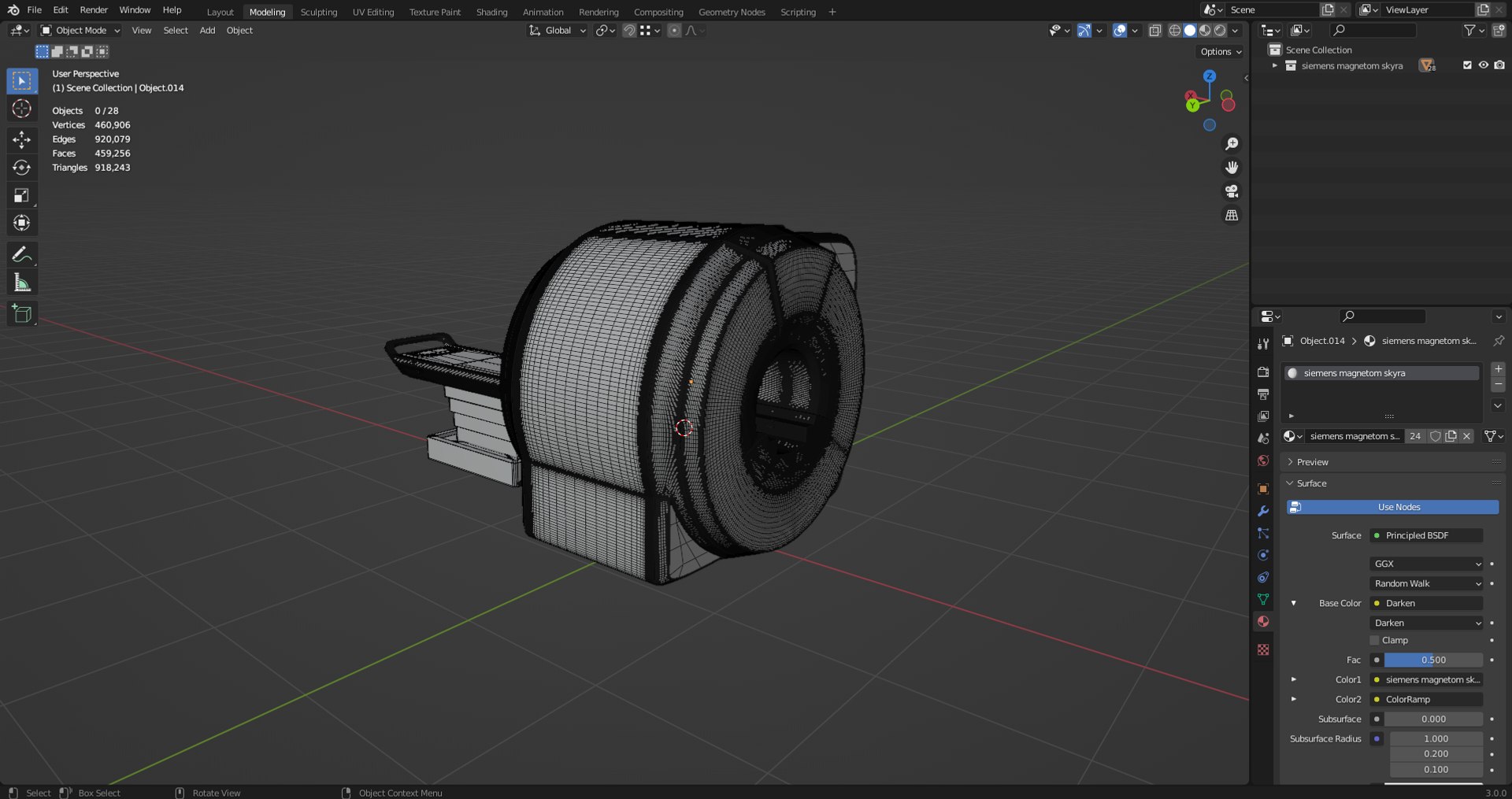1512x799 pixels.
Task: Switch to the Shading workspace tab
Action: click(491, 12)
